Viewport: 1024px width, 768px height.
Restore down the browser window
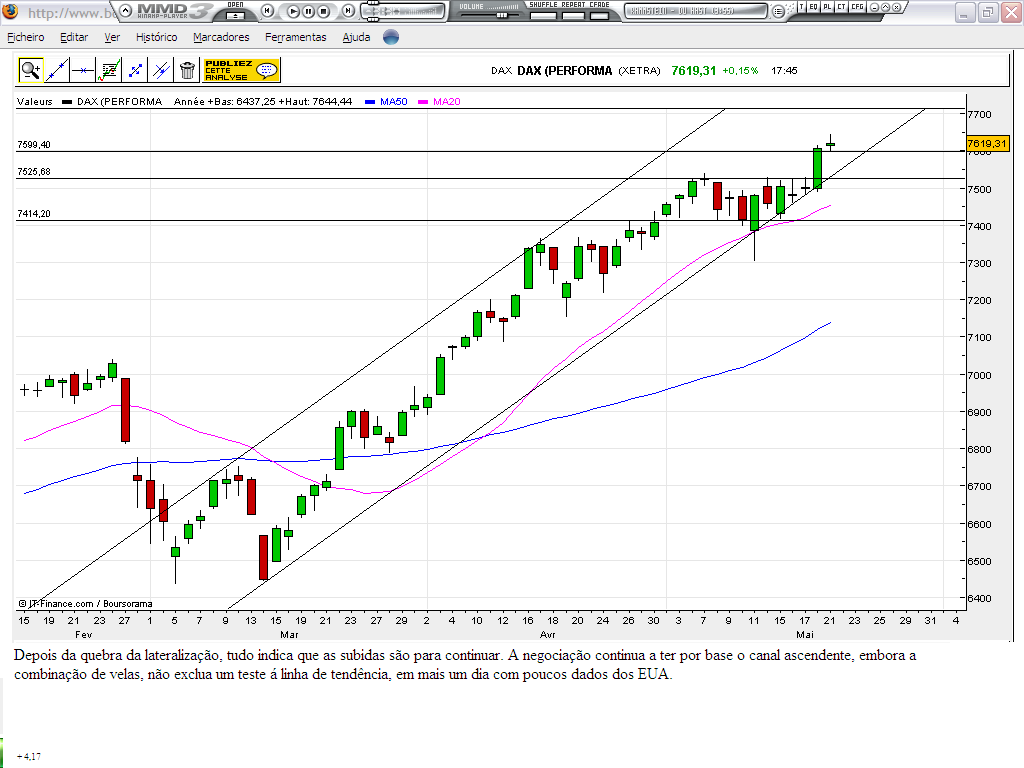[987, 12]
